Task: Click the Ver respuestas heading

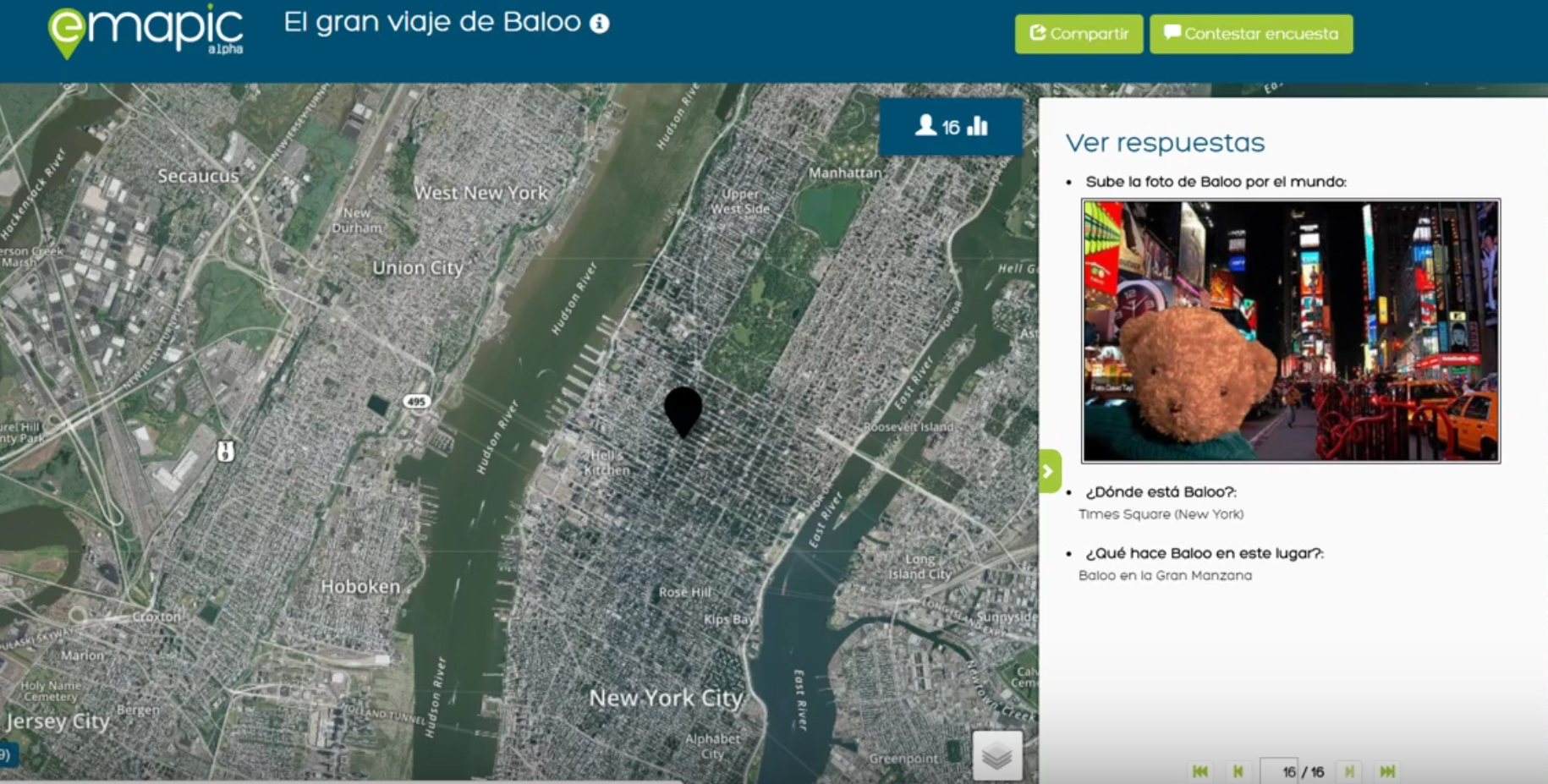Action: point(1165,143)
